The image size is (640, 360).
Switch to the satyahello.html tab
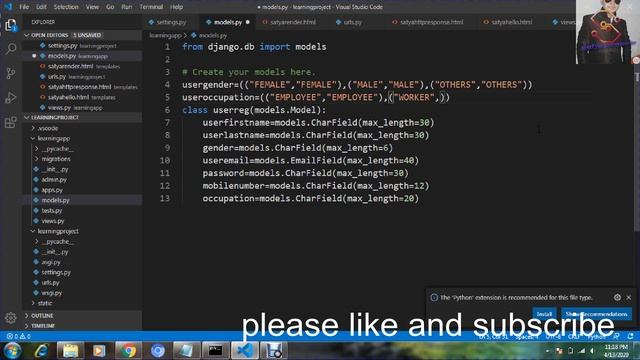click(x=511, y=22)
